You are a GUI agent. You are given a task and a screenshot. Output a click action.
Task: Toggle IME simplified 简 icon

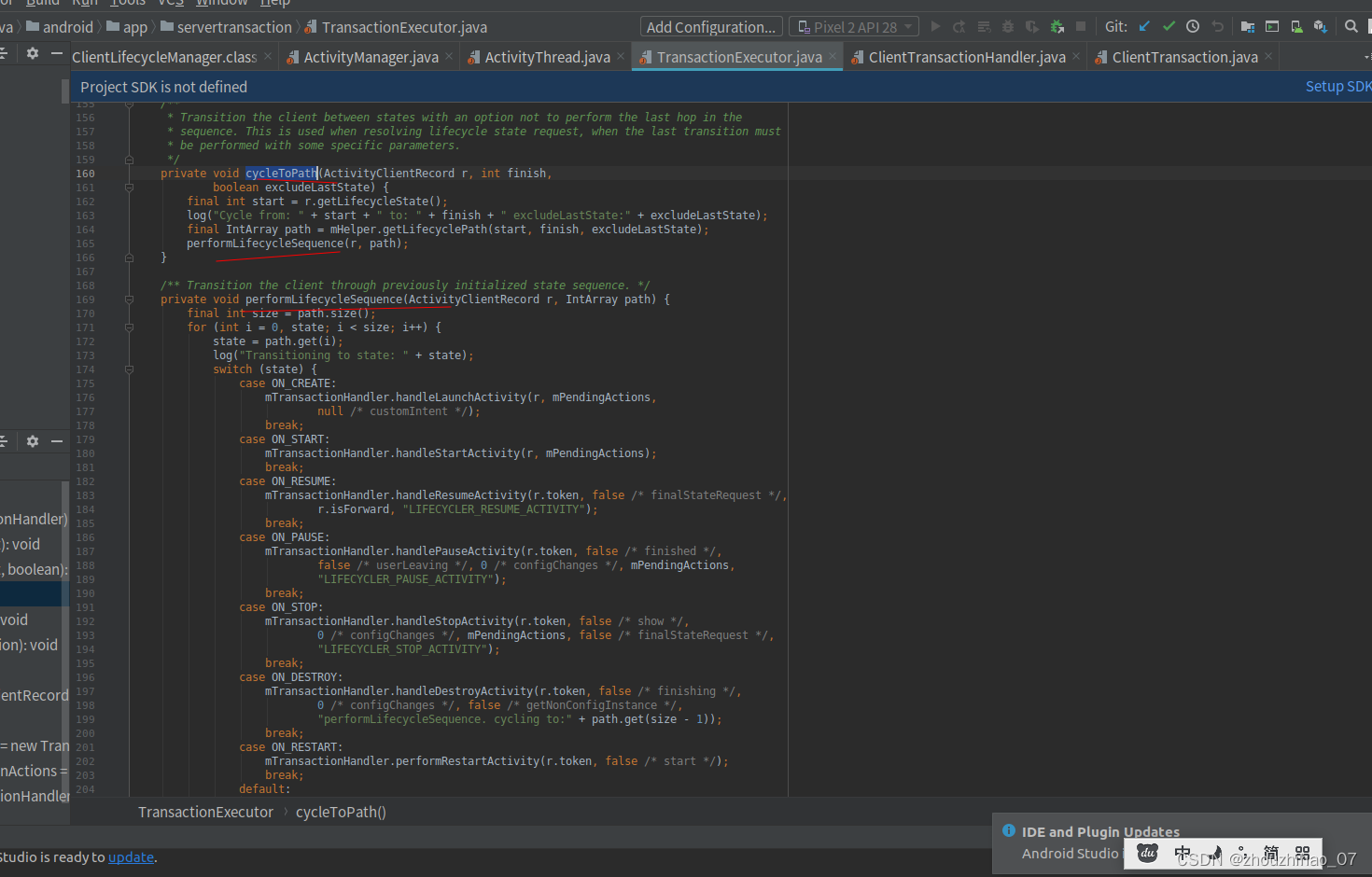[x=1271, y=853]
